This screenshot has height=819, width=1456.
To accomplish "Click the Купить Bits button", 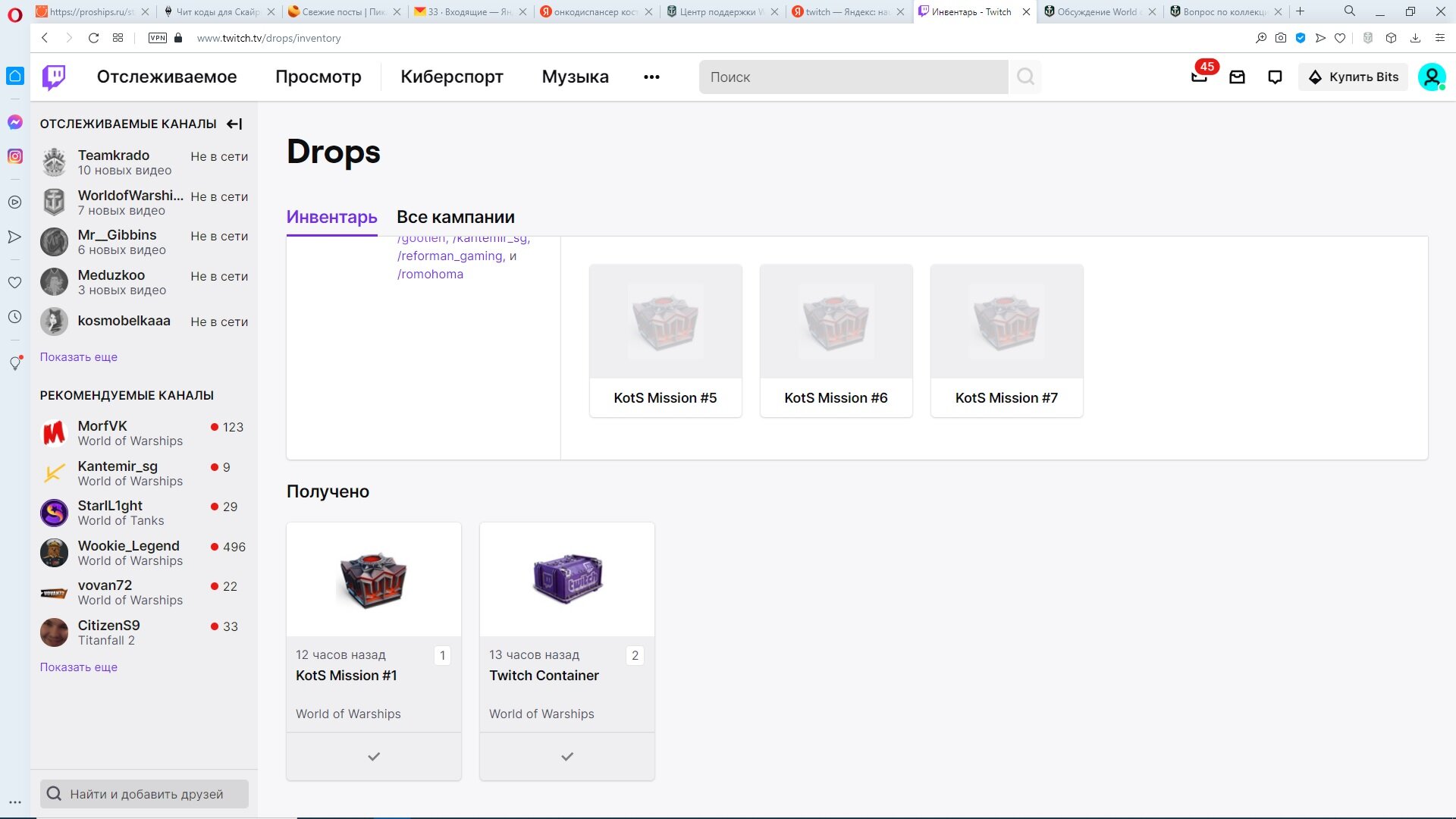I will click(1354, 77).
